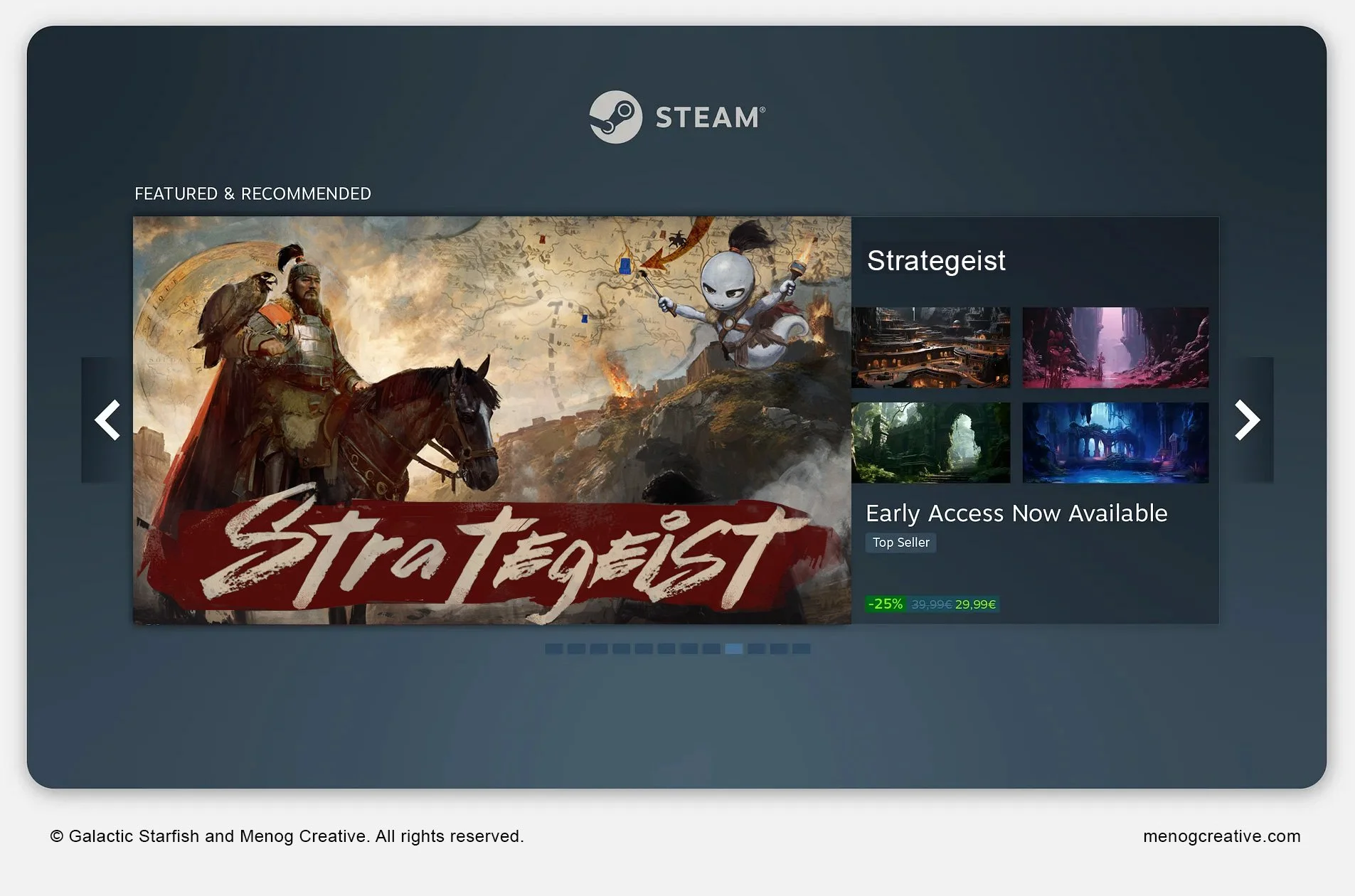Click the left carousel arrow

[x=107, y=420]
